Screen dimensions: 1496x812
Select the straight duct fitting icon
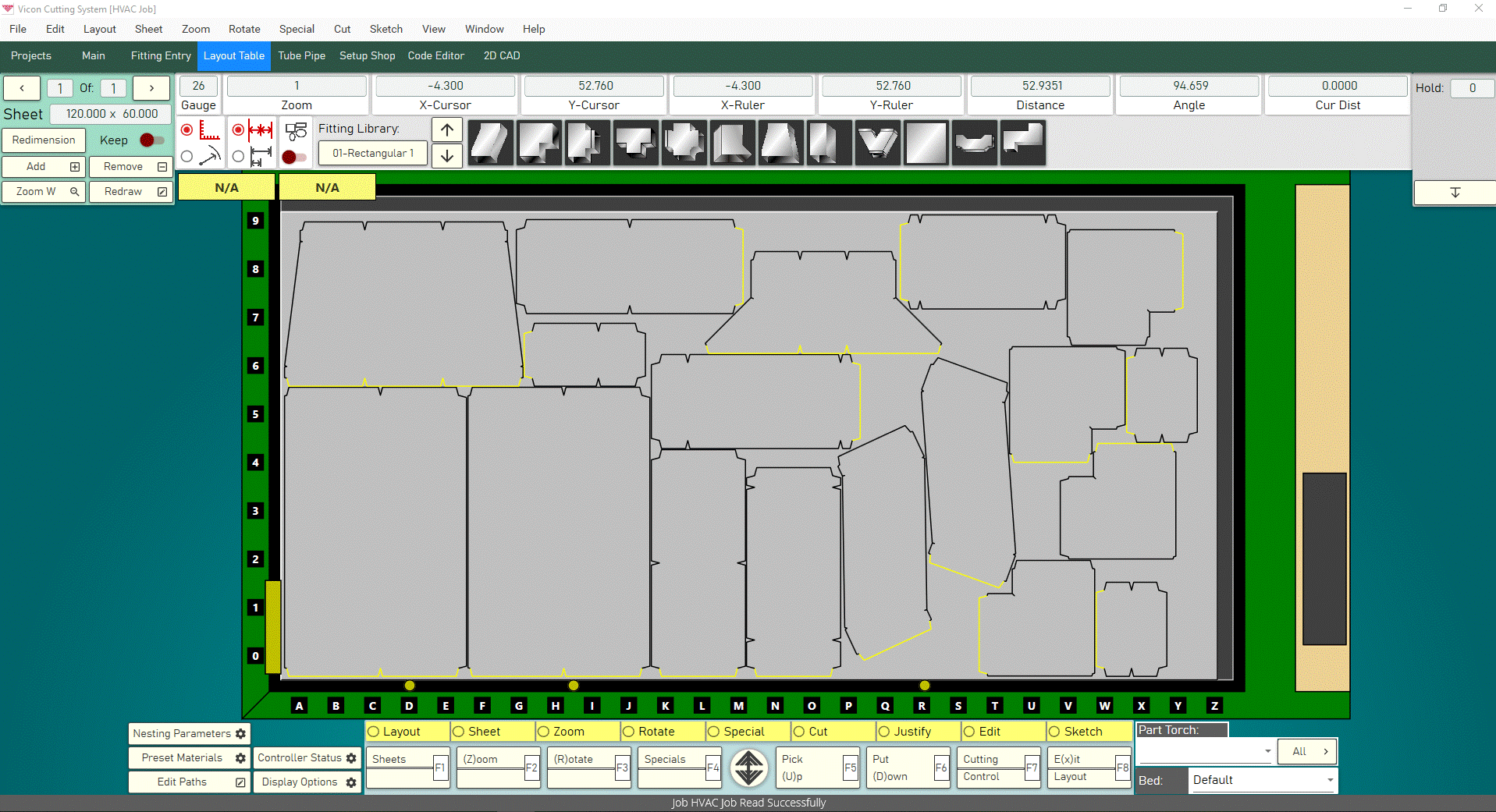pyautogui.click(x=490, y=143)
